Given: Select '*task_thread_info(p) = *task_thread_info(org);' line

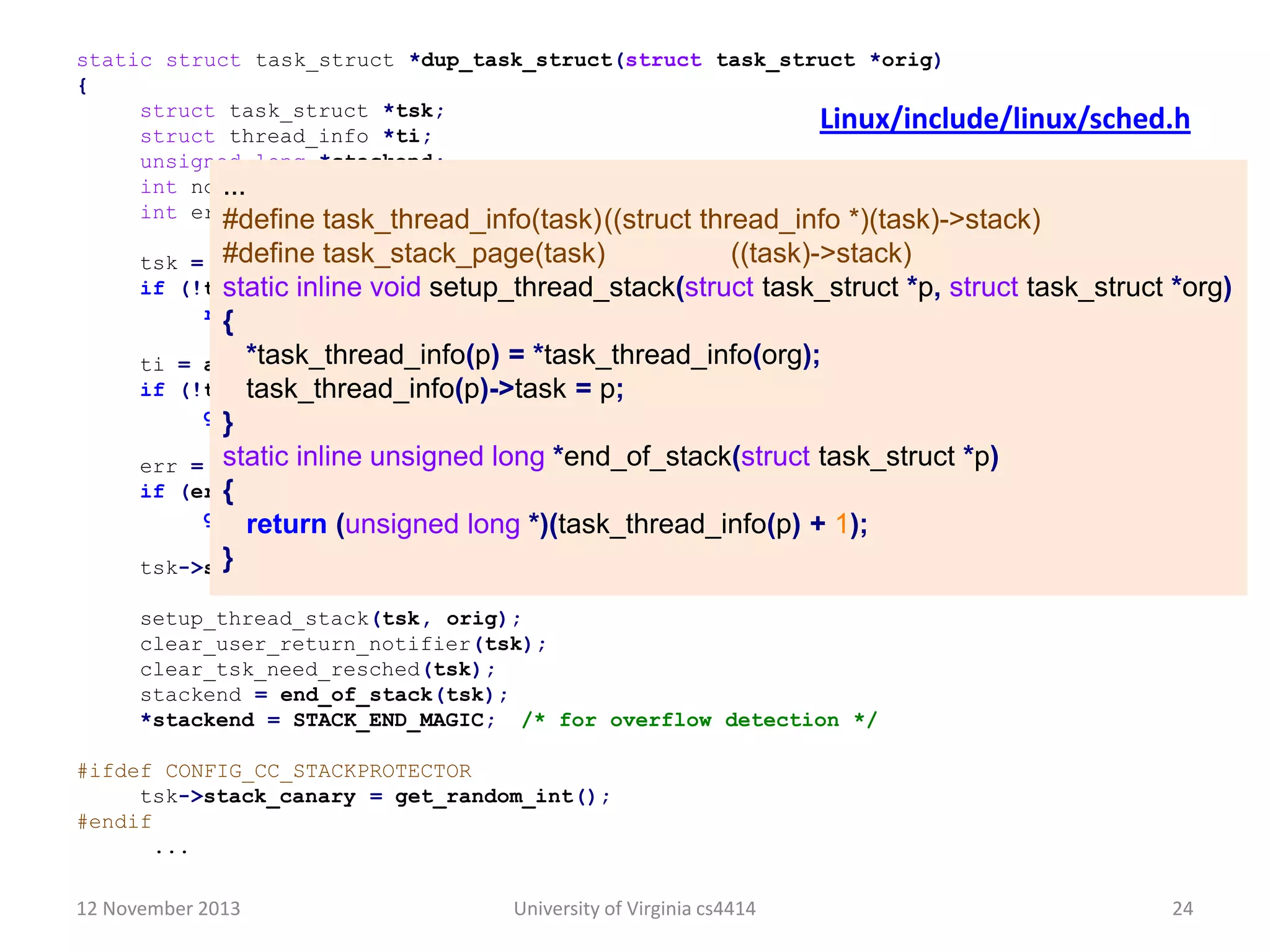Looking at the screenshot, I should [533, 355].
